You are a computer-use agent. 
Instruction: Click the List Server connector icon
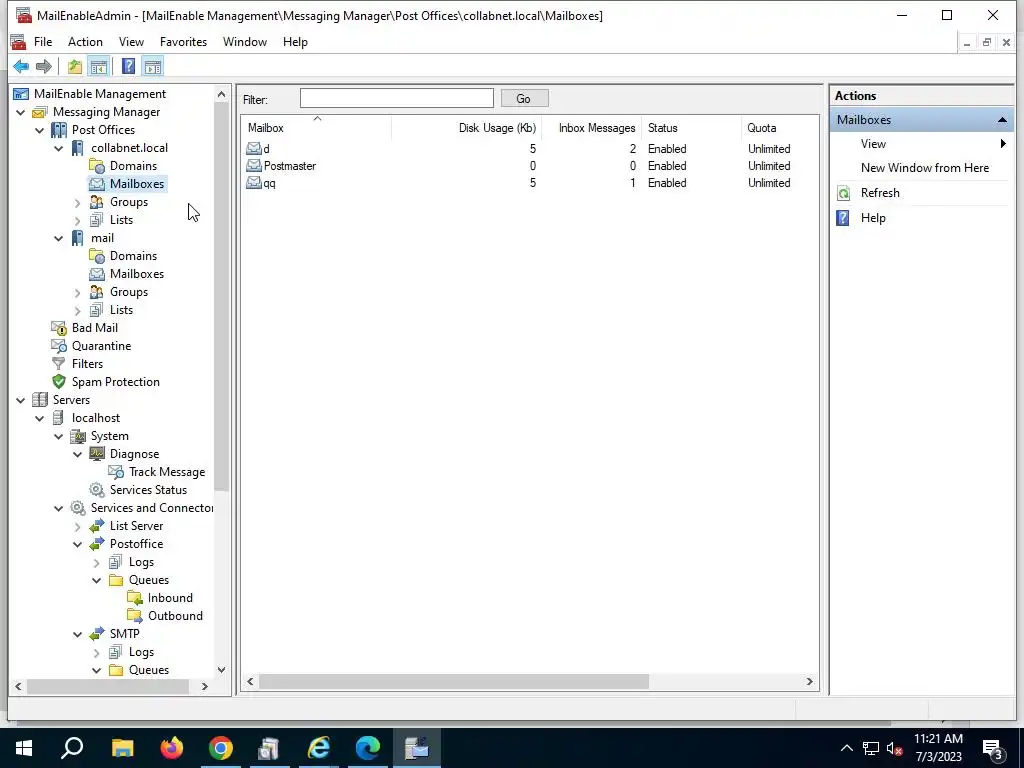[x=97, y=526]
